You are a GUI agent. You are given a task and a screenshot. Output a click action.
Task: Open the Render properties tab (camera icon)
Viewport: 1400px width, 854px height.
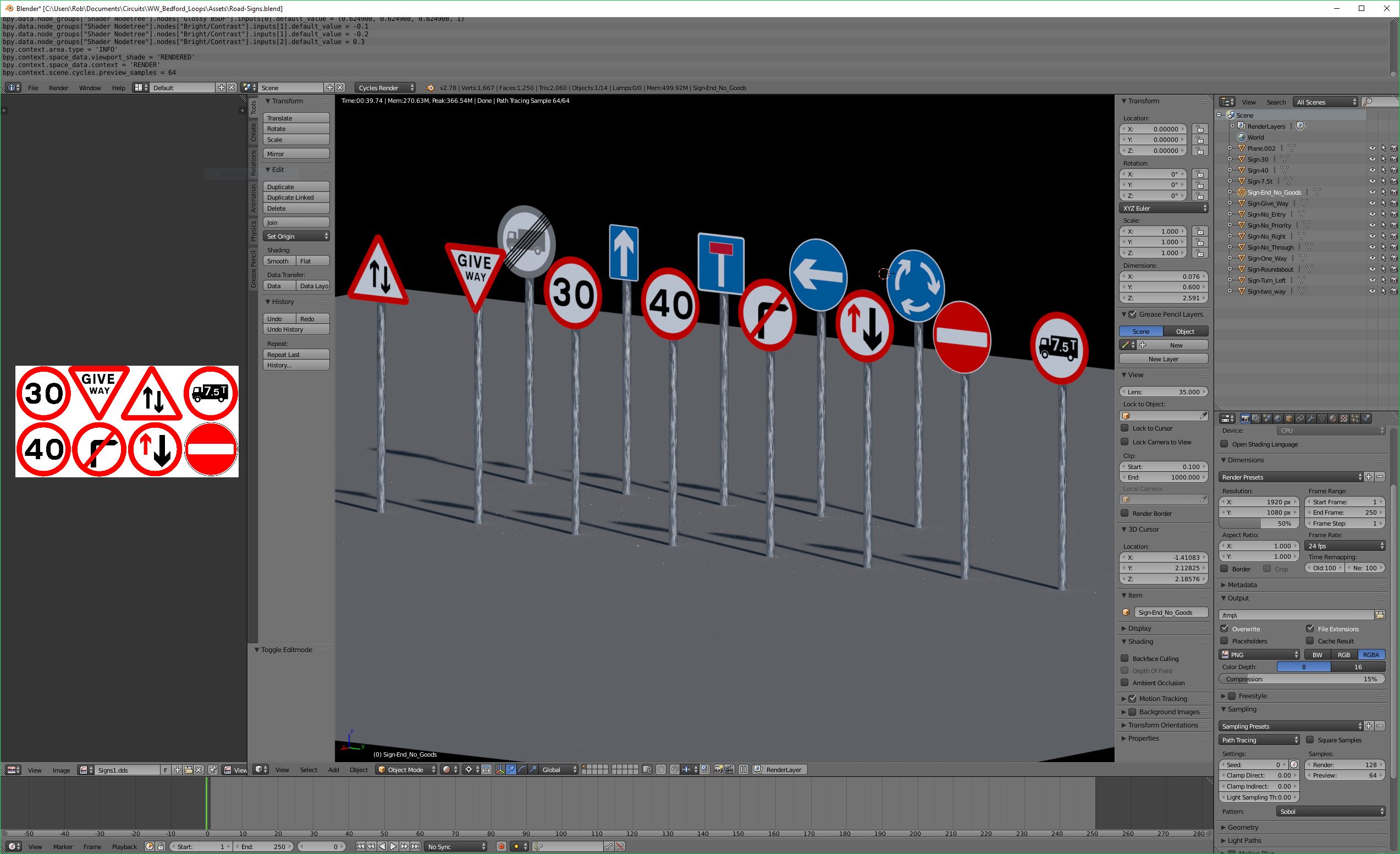[x=1245, y=419]
